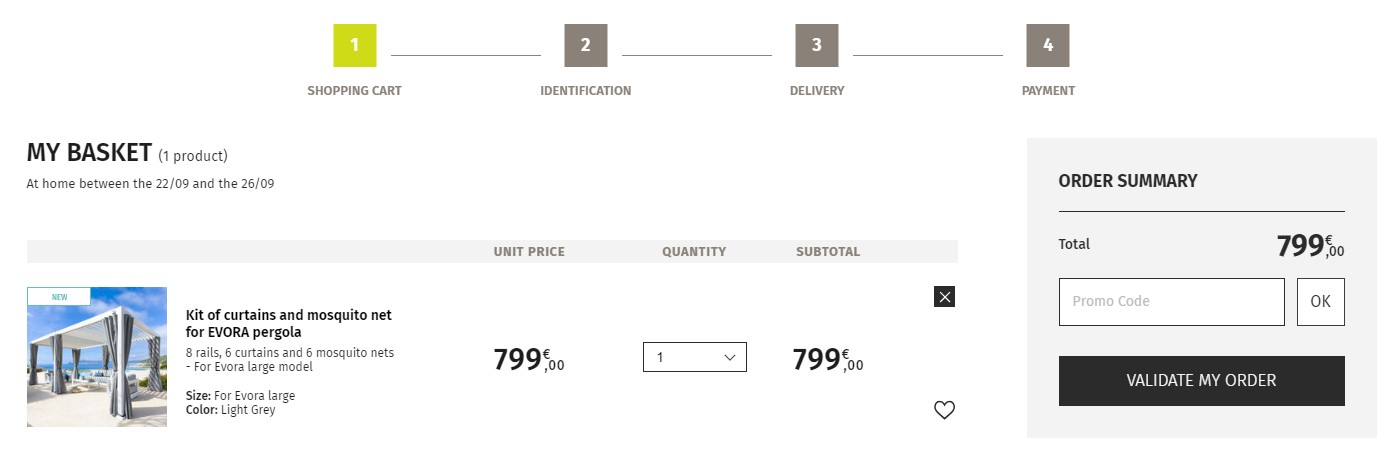Screen dimensions: 1395x451
Task: Add the product to wishlist via heart icon
Action: [x=945, y=410]
